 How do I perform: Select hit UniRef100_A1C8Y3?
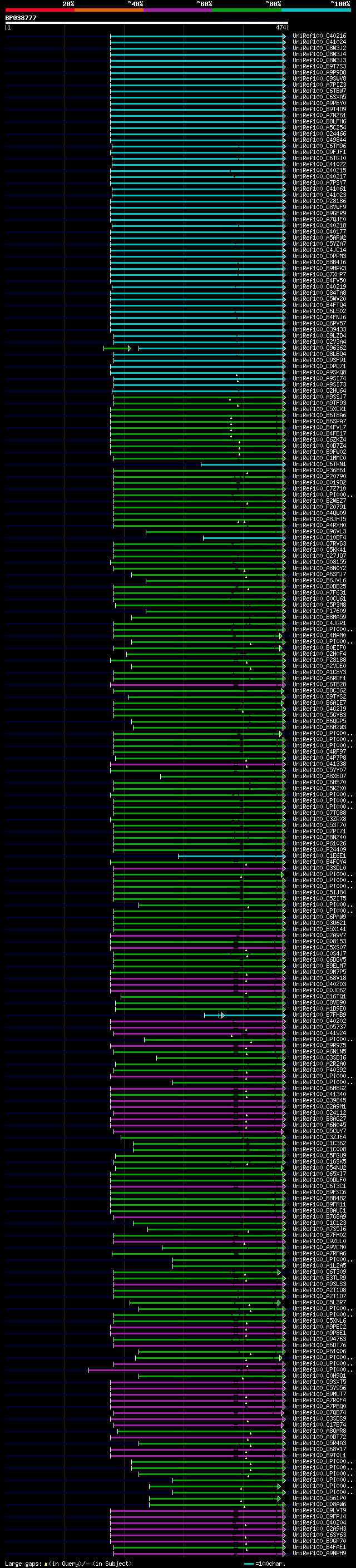319,672
